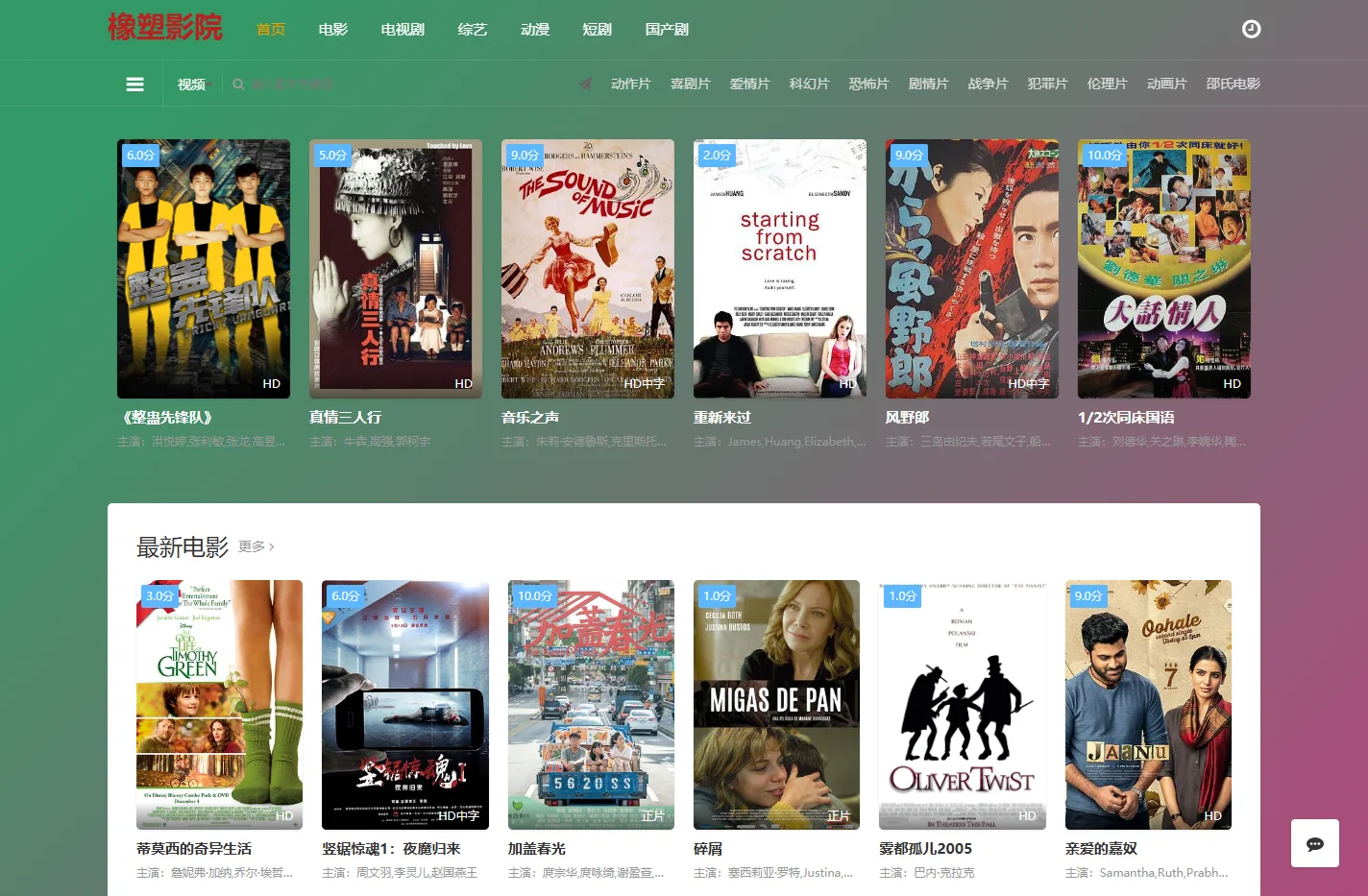Select the 动作片 genre link
The width and height of the screenshot is (1368, 896).
[630, 84]
